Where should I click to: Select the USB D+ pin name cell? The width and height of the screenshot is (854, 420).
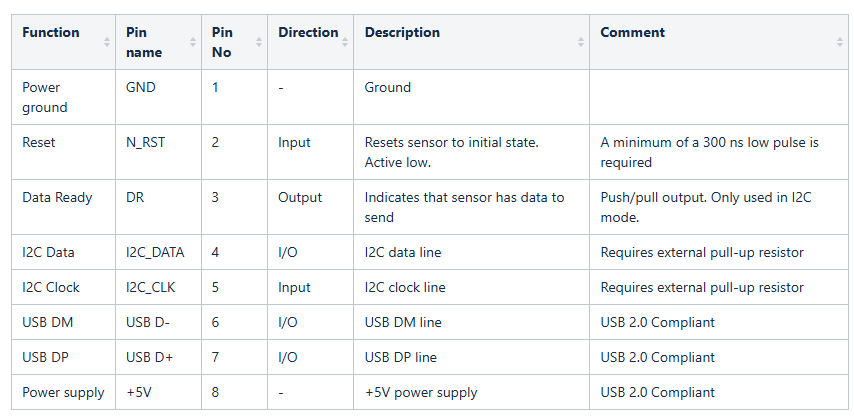[x=149, y=357]
